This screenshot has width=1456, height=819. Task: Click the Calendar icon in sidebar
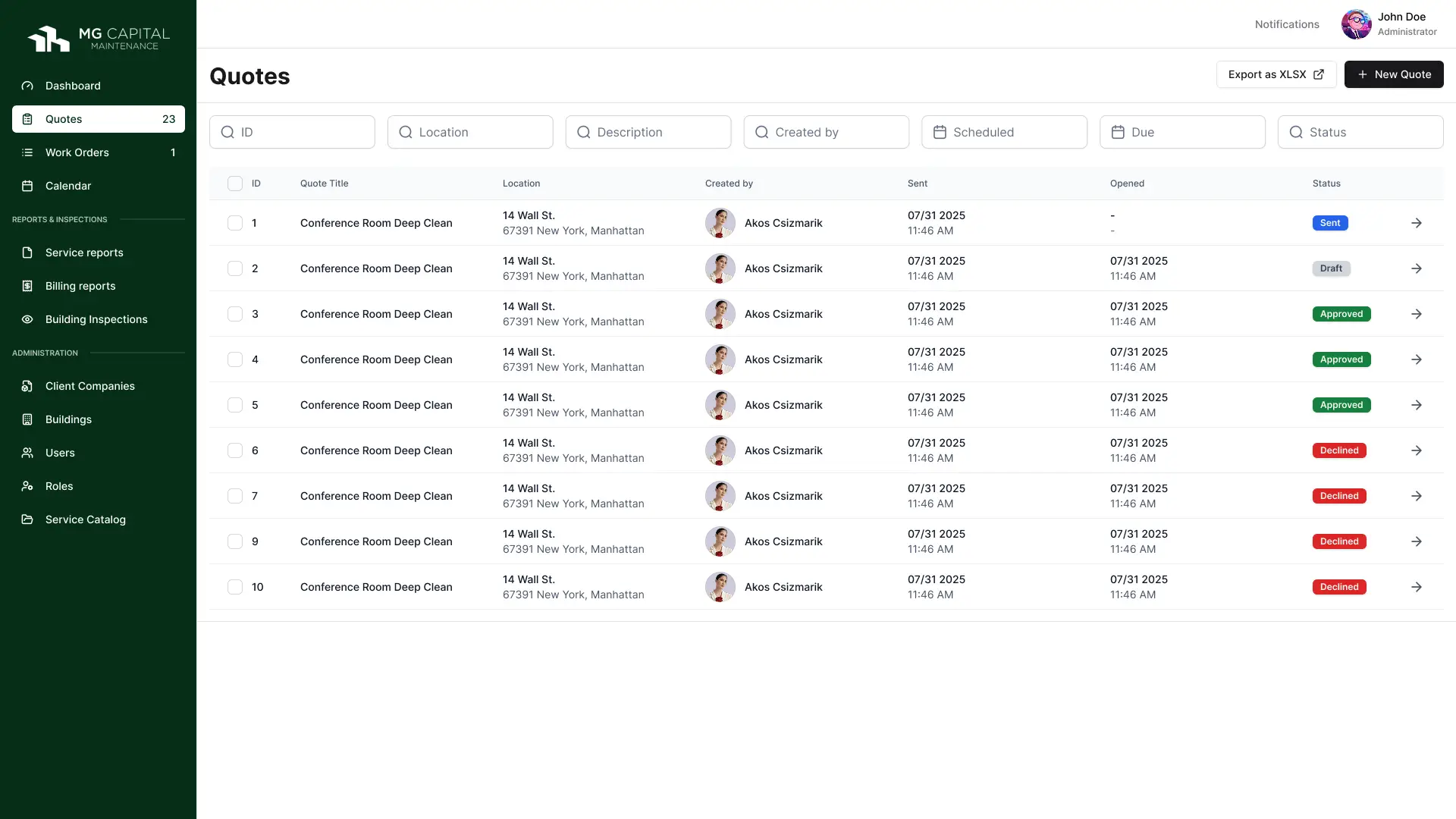click(x=27, y=186)
